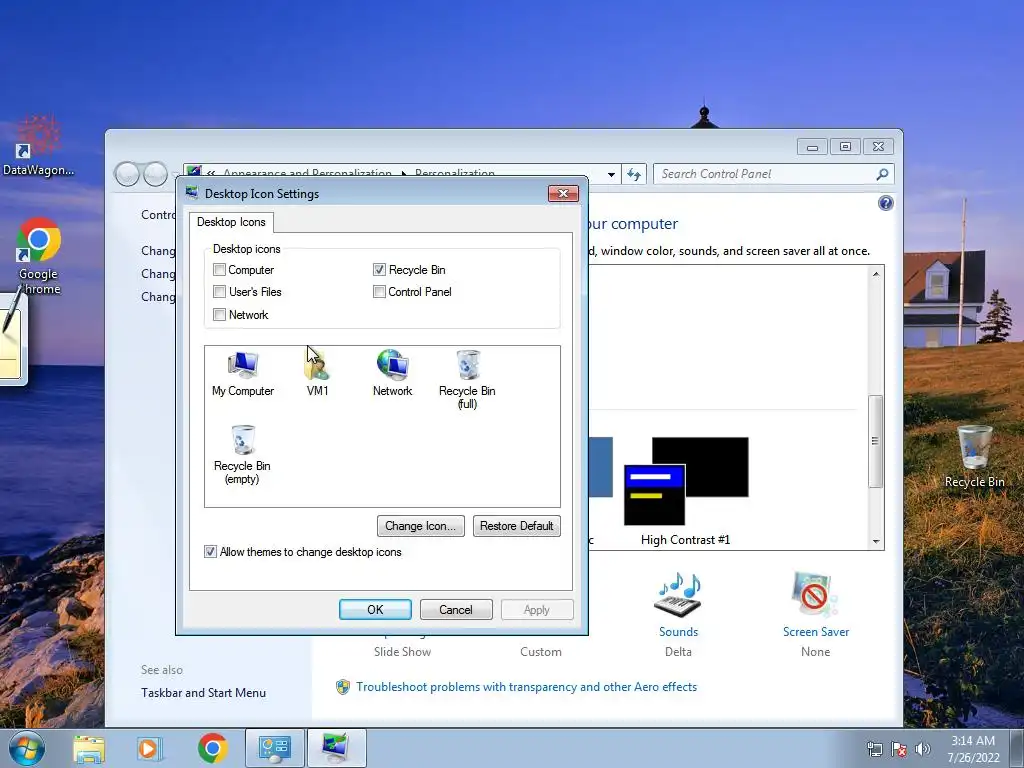Viewport: 1024px width, 768px height.
Task: Click the Change Icon... button
Action: point(421,526)
